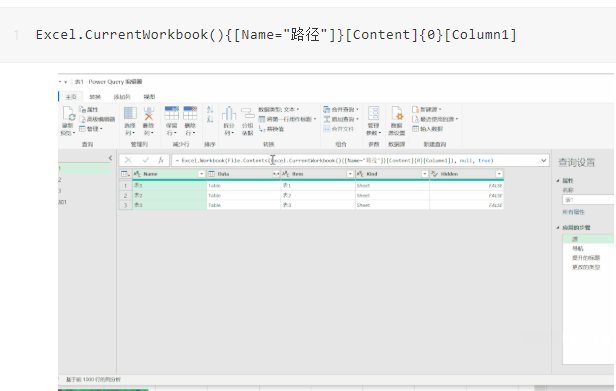Click the Remove Columns (删除列) icon
This screenshot has height=391, width=616.
148,113
